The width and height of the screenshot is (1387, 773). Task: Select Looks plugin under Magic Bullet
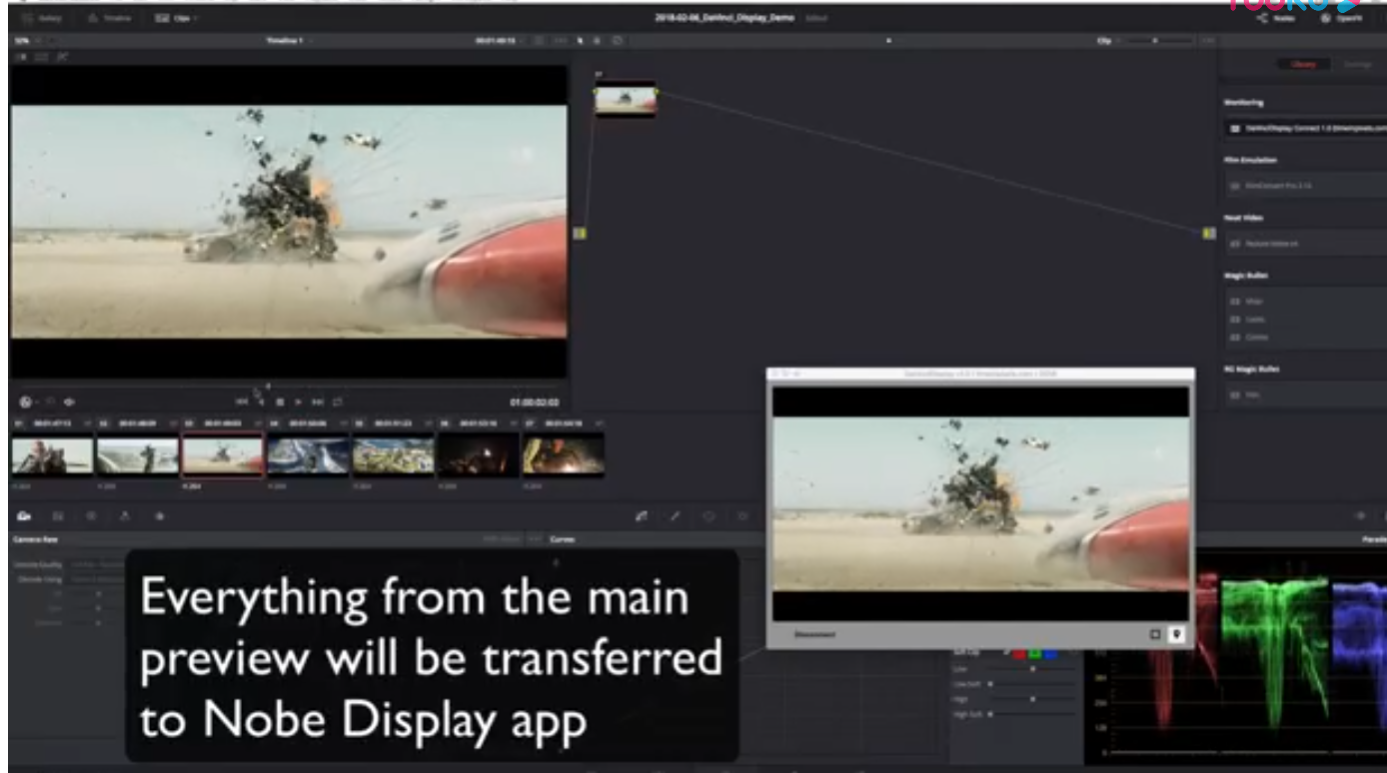(x=1305, y=319)
